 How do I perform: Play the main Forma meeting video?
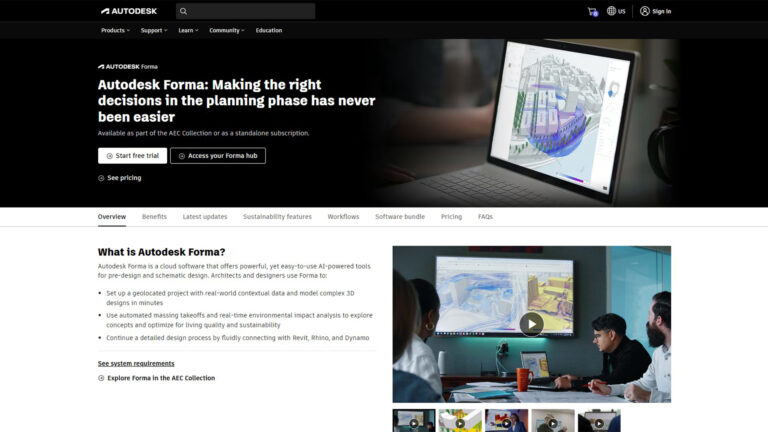pos(531,324)
